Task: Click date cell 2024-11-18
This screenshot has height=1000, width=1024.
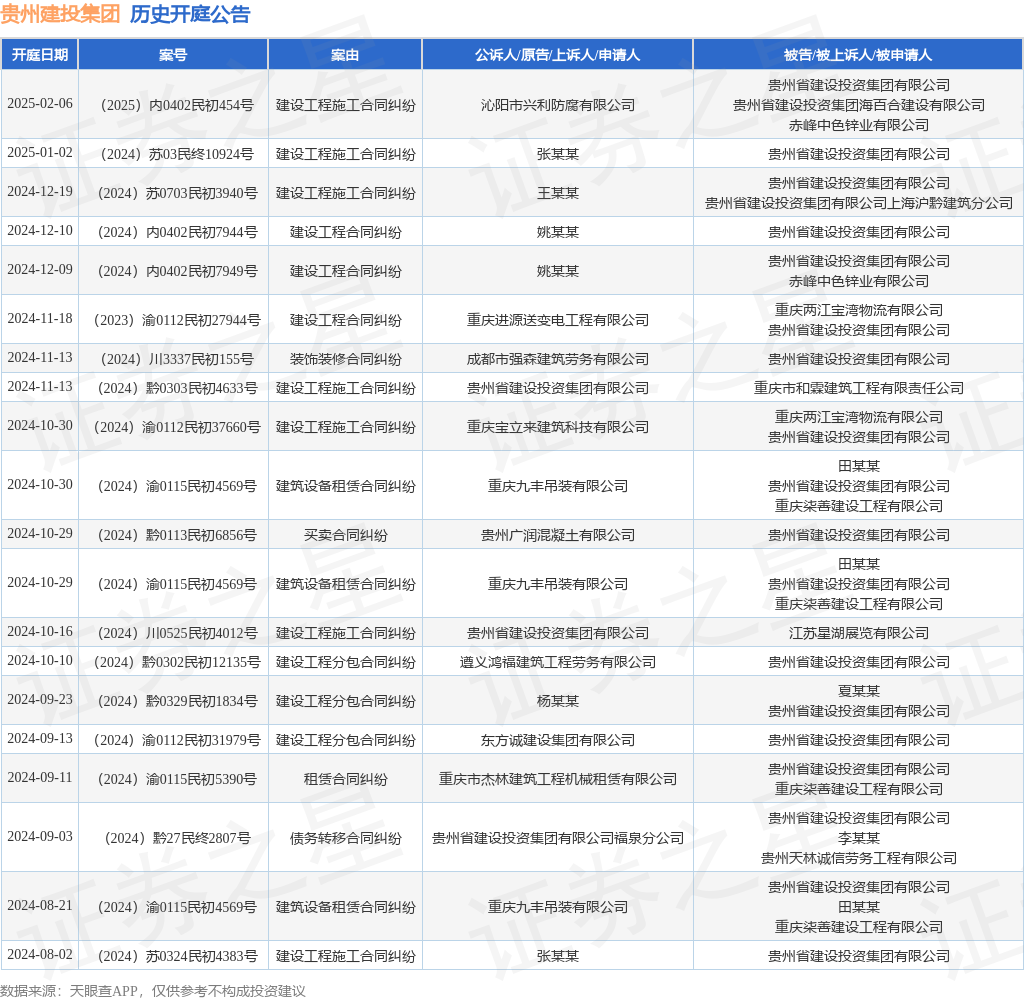Action: click(40, 319)
